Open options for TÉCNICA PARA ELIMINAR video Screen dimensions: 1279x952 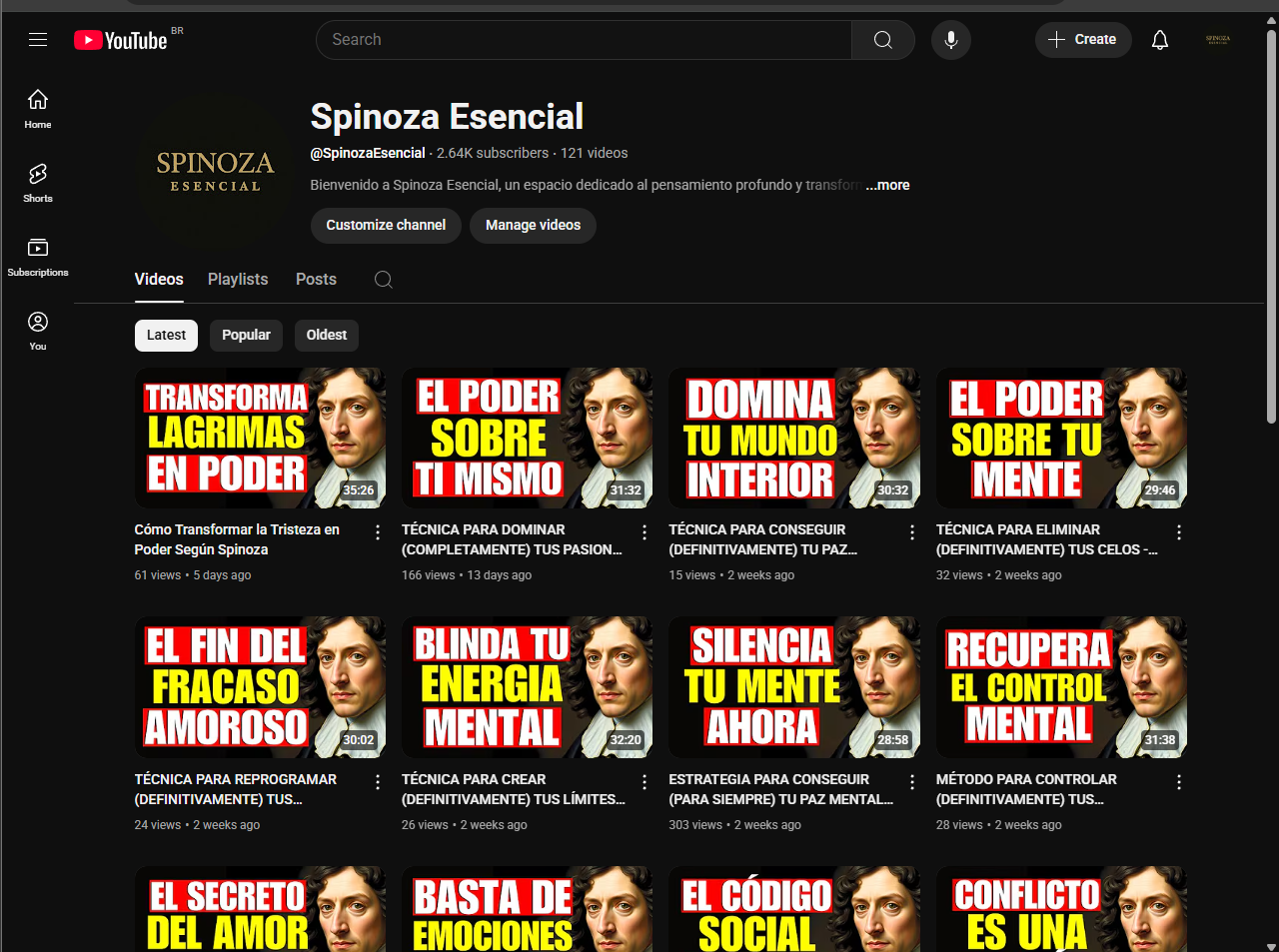click(1179, 532)
